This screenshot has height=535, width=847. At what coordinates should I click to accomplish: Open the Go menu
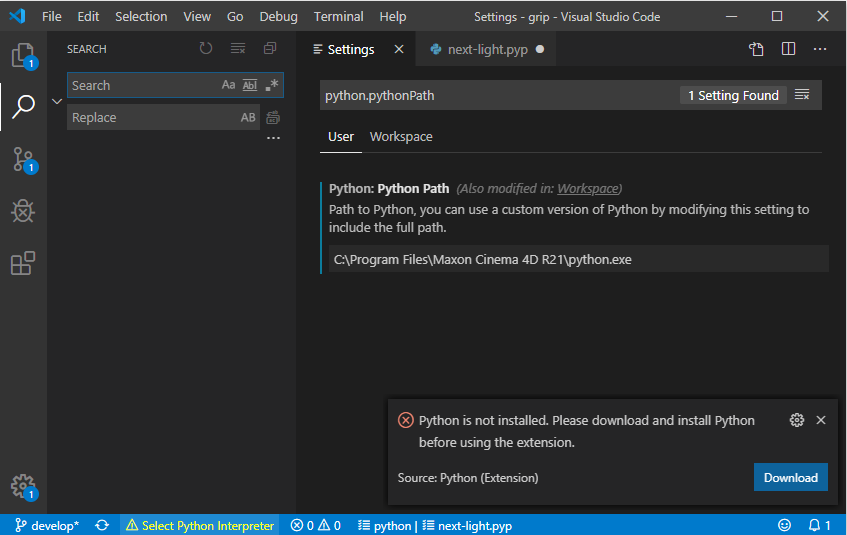pos(235,17)
